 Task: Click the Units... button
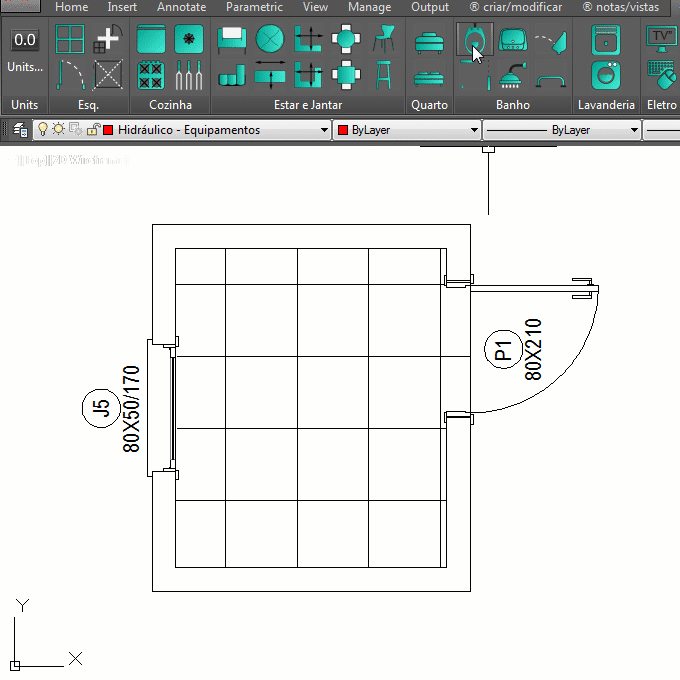(25, 67)
